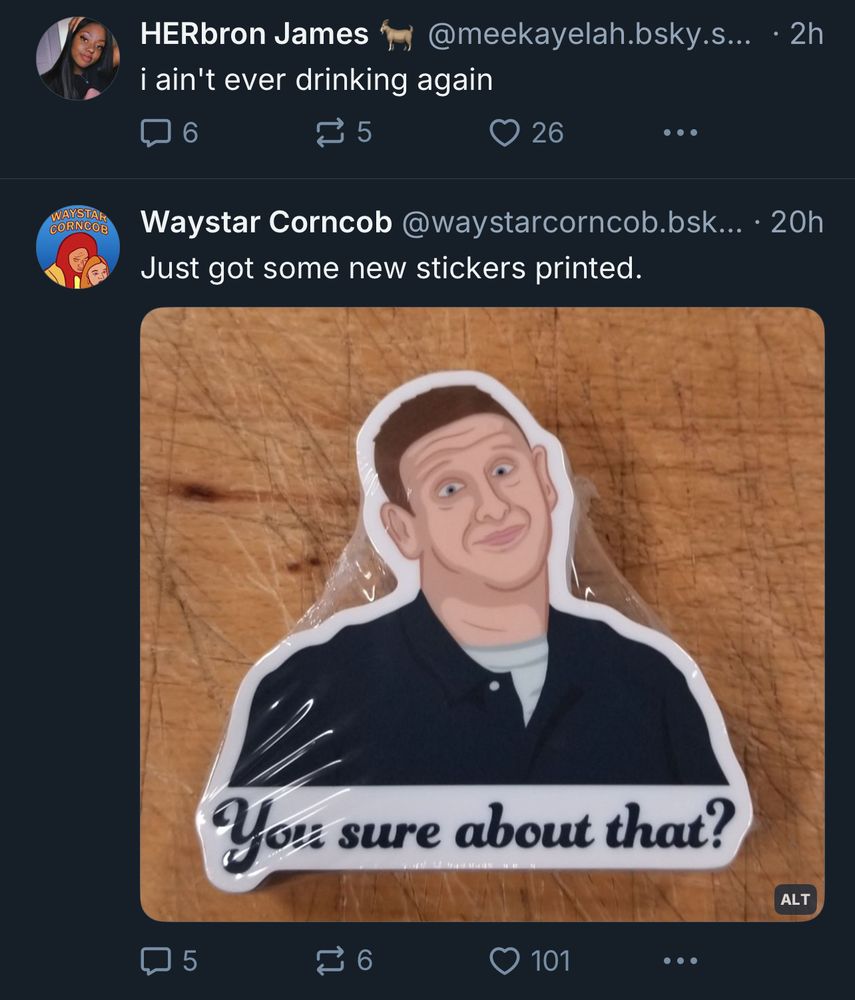
Task: Open the 20h timestamp of sticker post
Action: pos(797,223)
